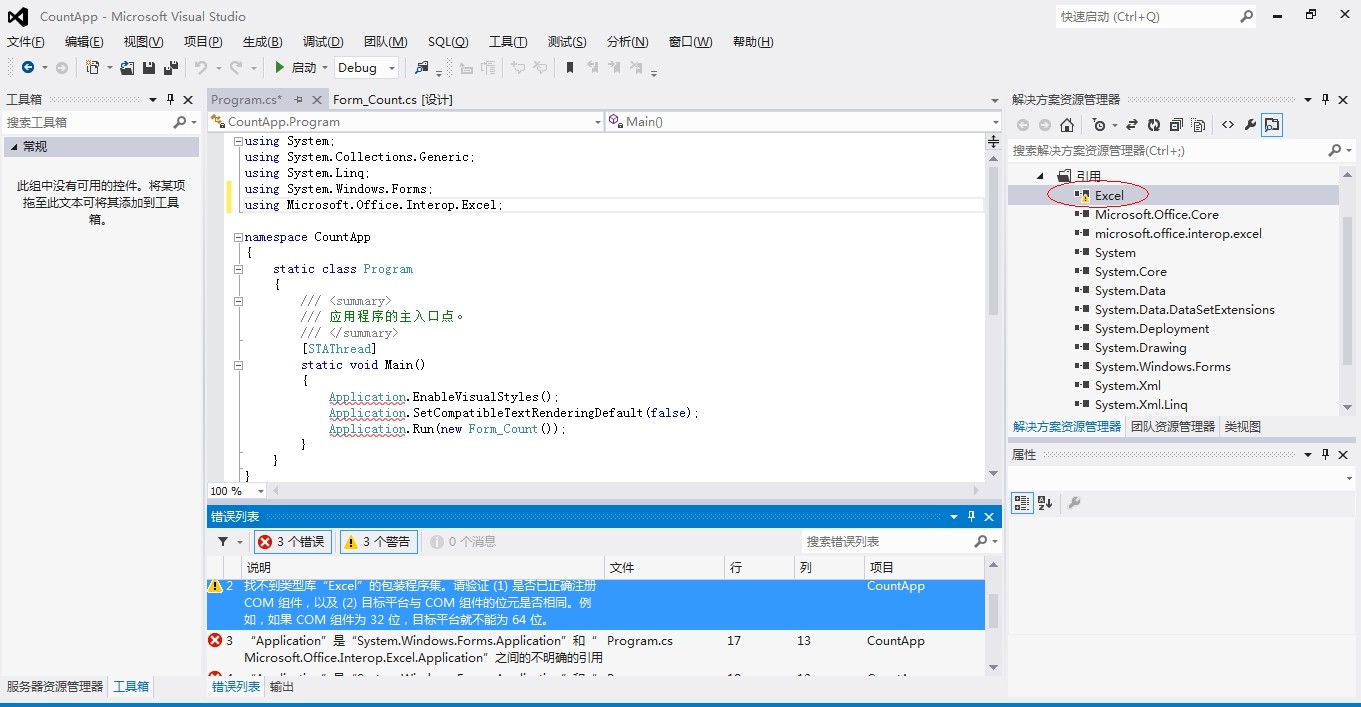1361x707 pixels.
Task: Save the current file with single-disk icon
Action: click(149, 67)
